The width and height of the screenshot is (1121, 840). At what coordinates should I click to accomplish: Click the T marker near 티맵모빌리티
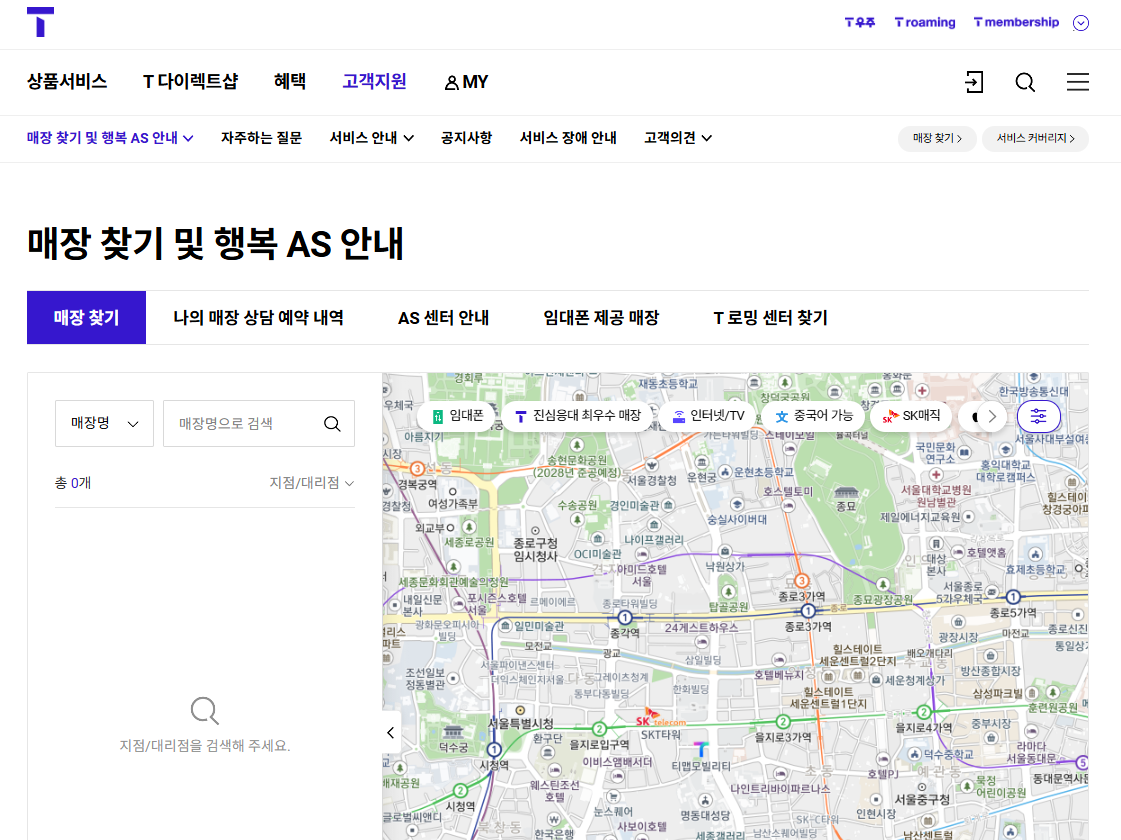point(701,748)
